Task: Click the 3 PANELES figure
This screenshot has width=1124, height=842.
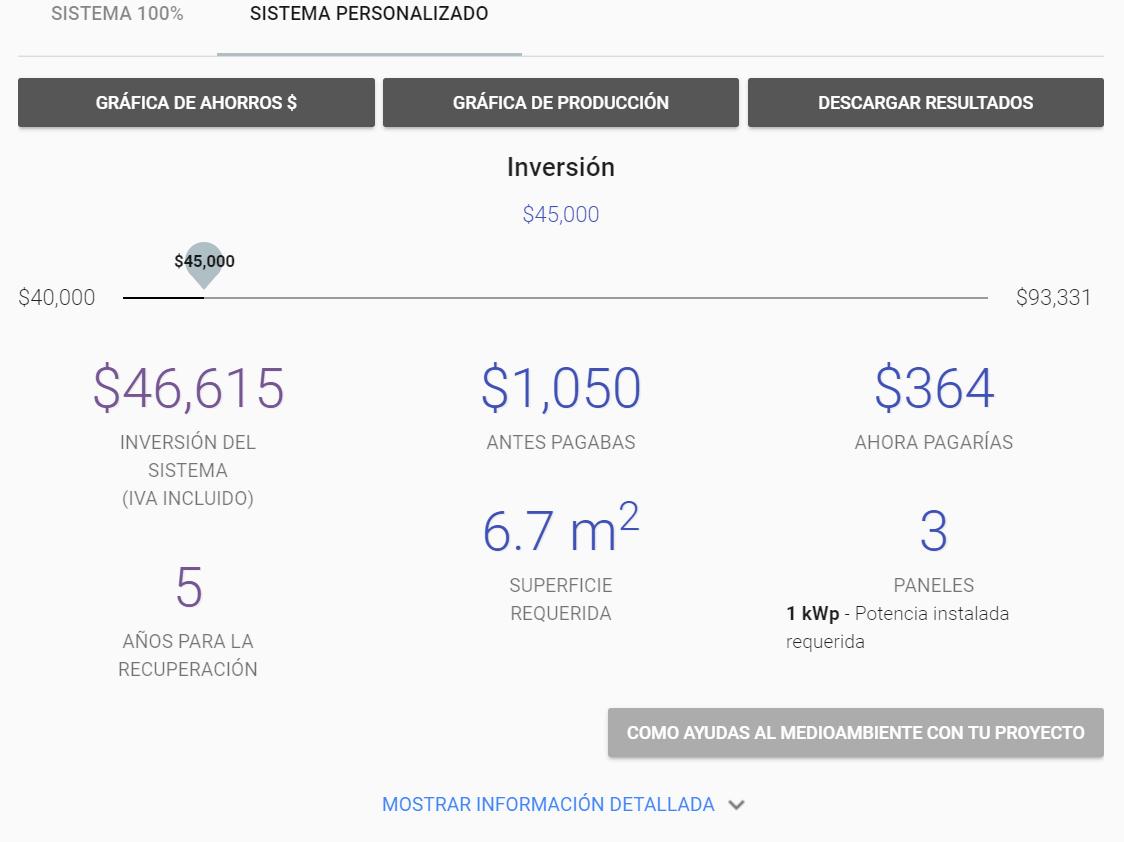Action: [933, 531]
